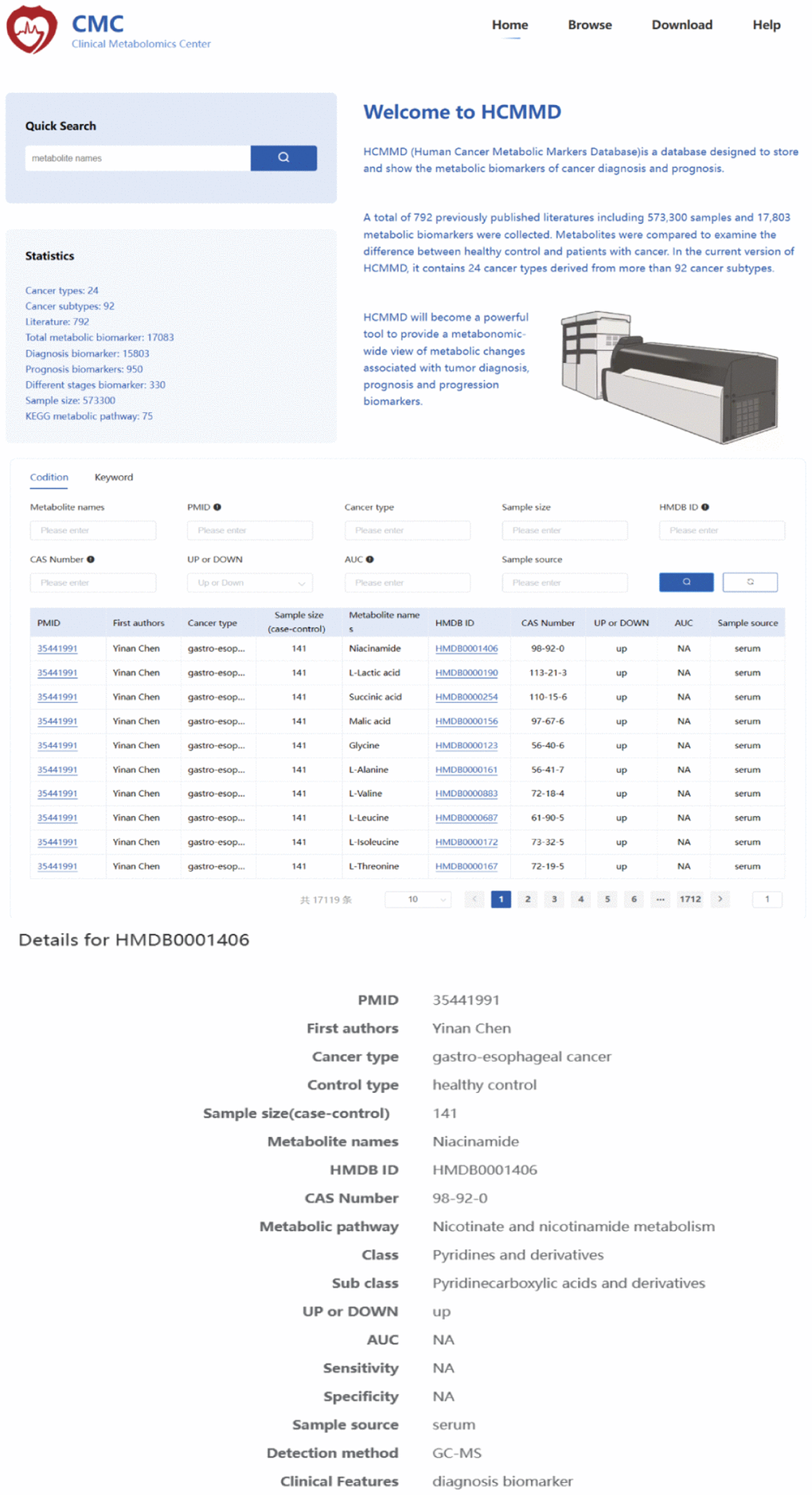
Task: Open the Download menu item
Action: click(x=681, y=25)
